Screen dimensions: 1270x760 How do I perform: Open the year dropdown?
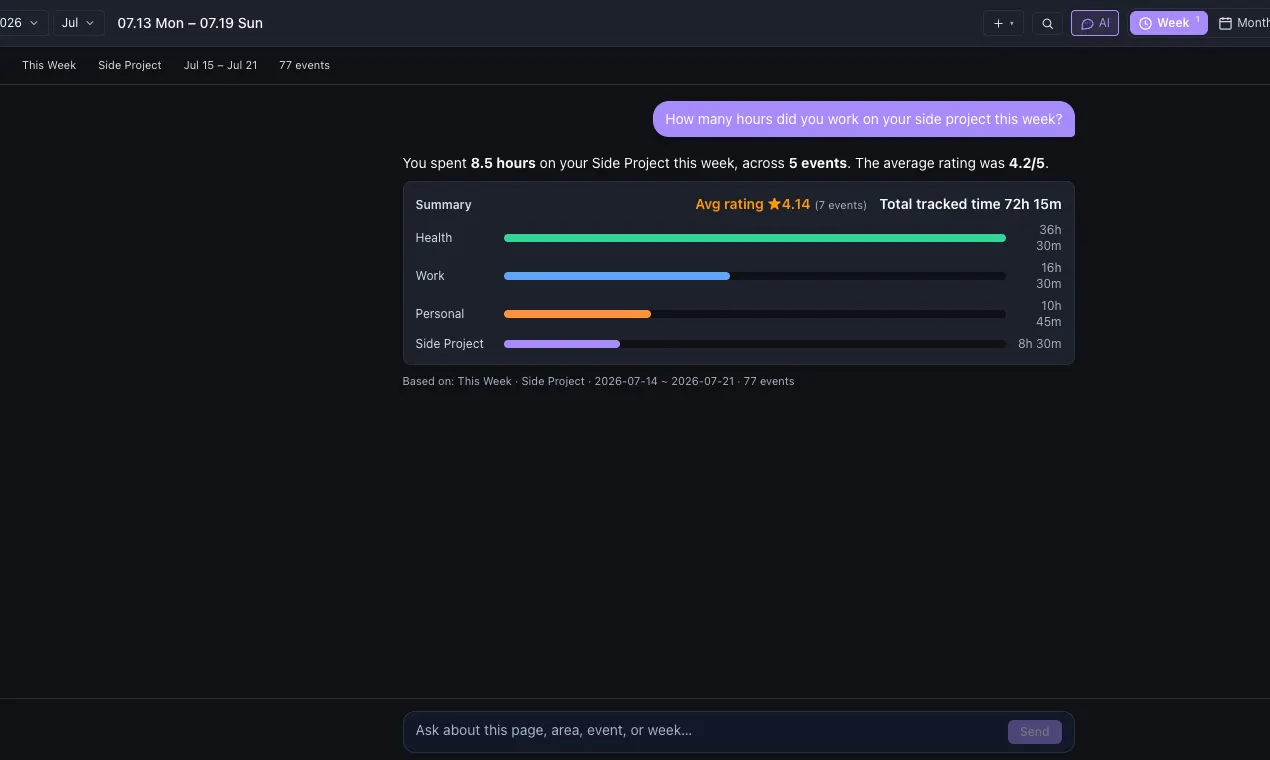pyautogui.click(x=22, y=23)
